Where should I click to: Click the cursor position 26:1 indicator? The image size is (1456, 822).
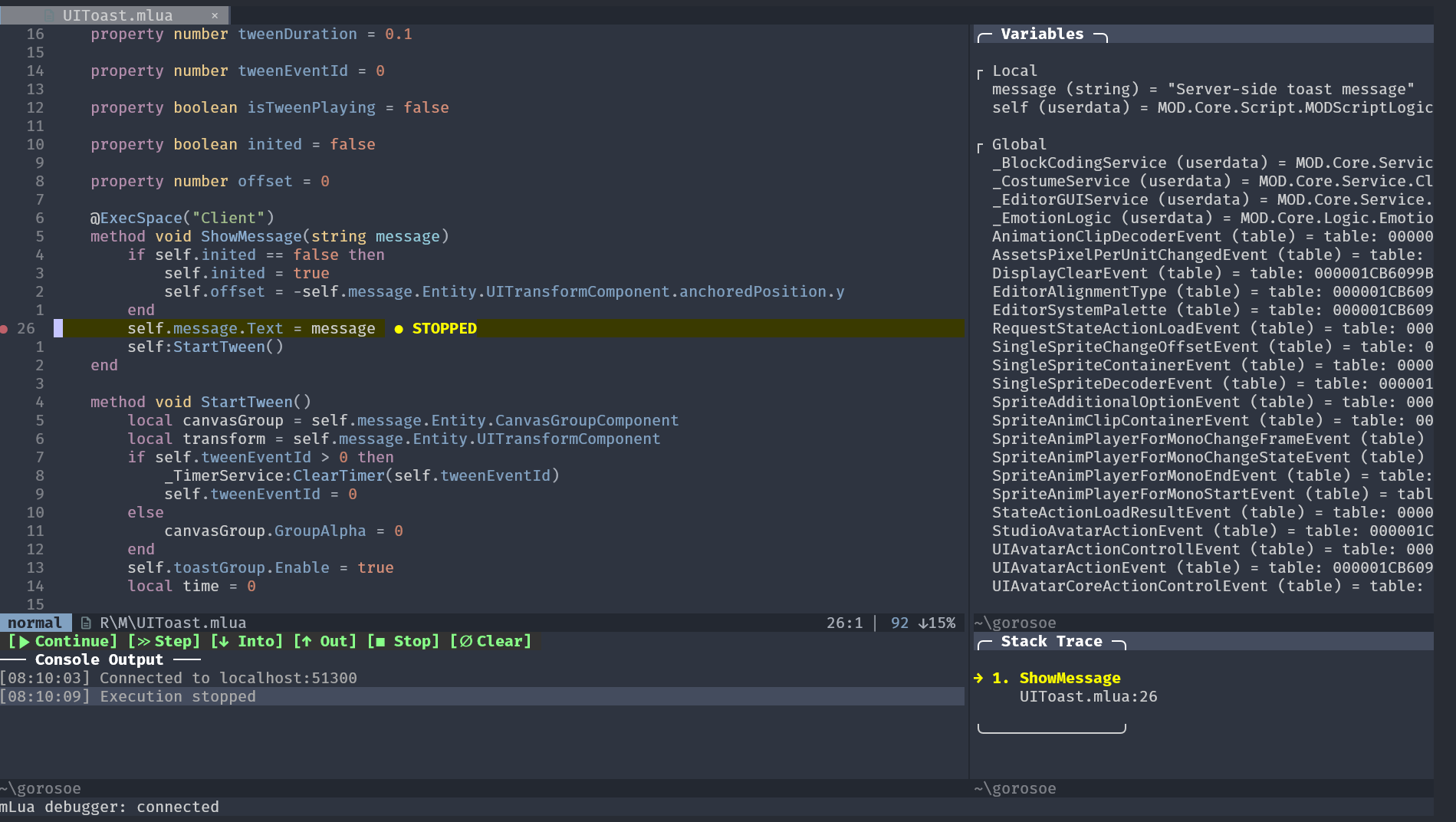[843, 622]
